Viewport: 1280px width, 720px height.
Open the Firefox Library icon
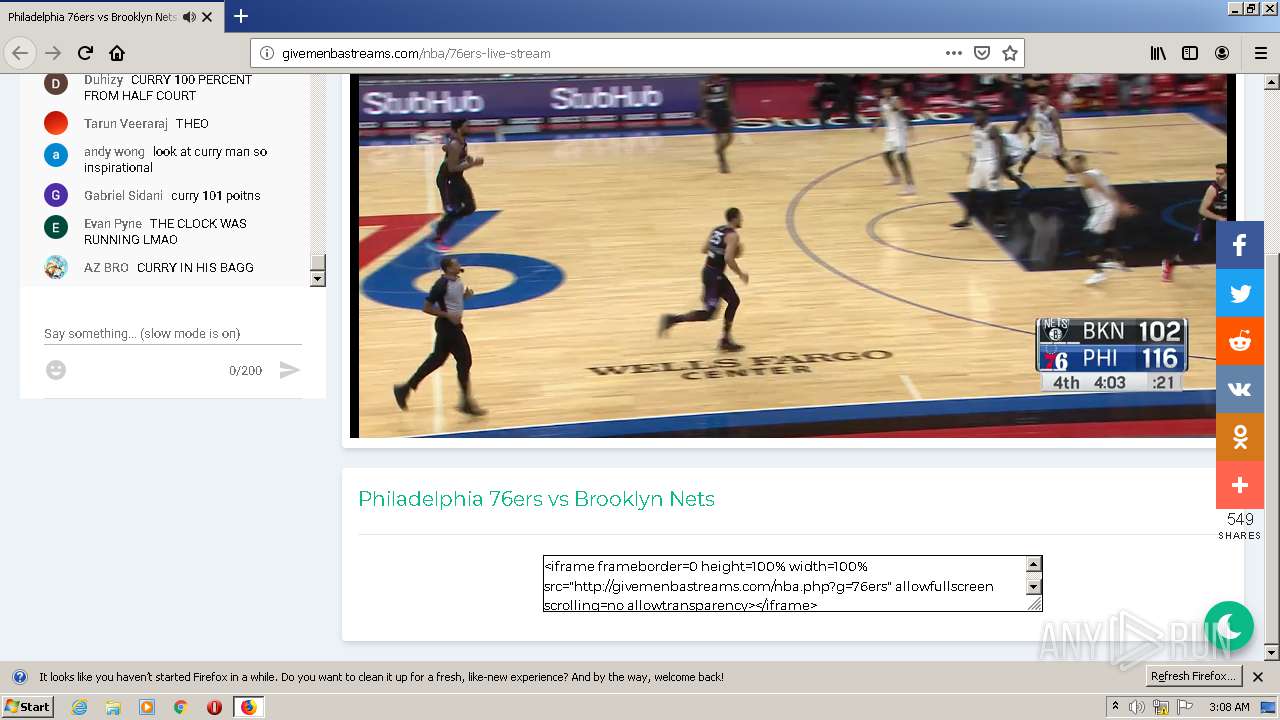pyautogui.click(x=1158, y=53)
